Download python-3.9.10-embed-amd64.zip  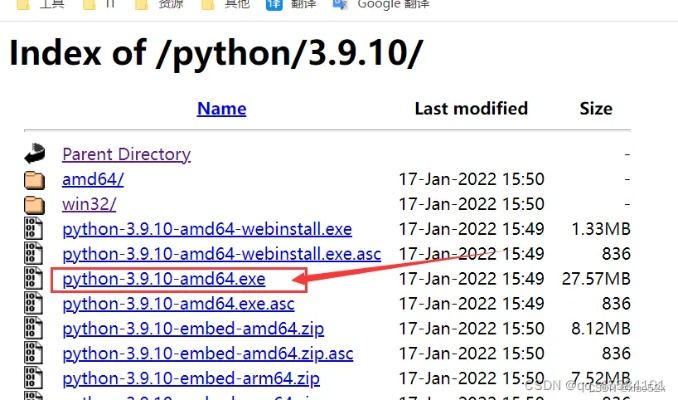point(191,329)
